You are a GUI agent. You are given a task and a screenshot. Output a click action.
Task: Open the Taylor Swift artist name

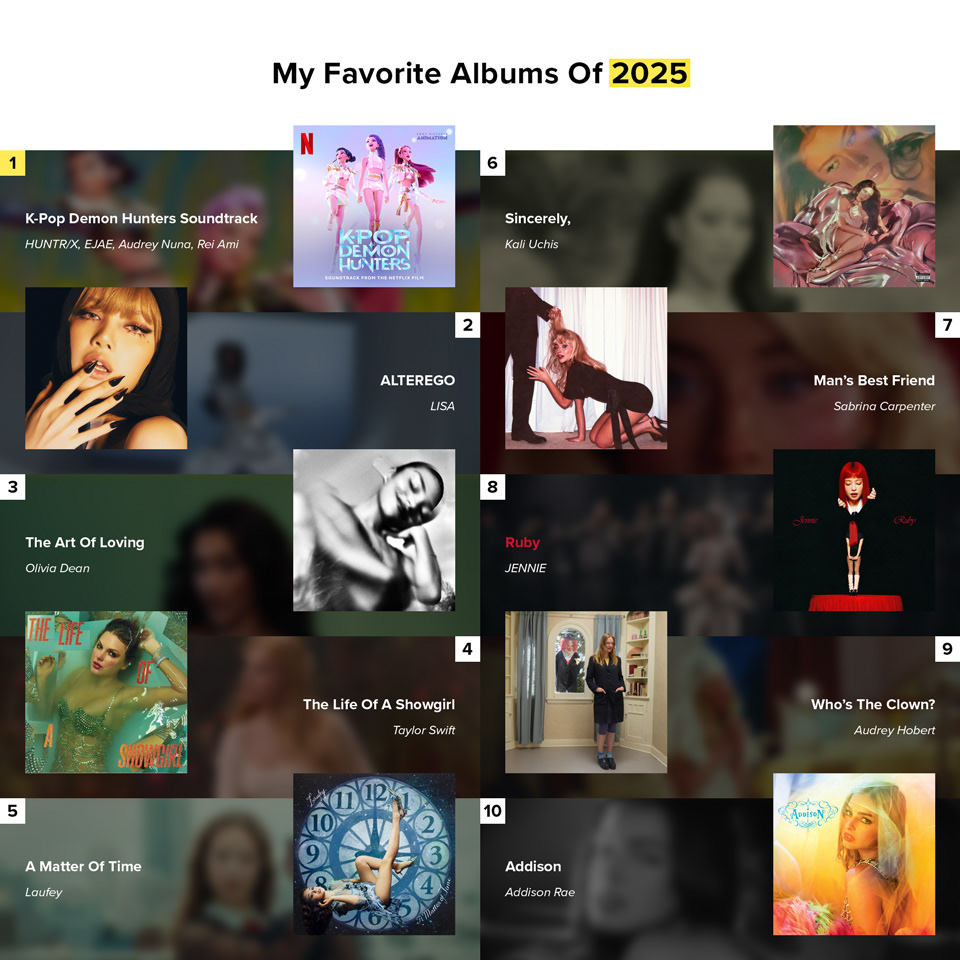pyautogui.click(x=424, y=730)
